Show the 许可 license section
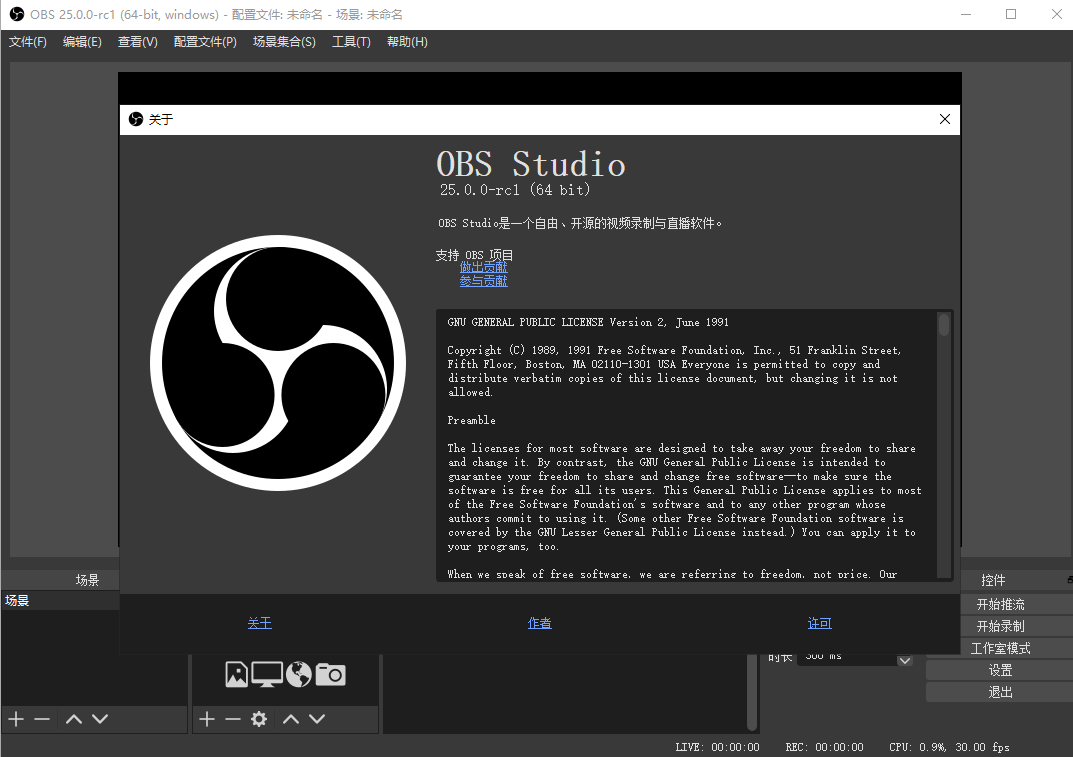Viewport: 1073px width, 757px height. pos(819,623)
